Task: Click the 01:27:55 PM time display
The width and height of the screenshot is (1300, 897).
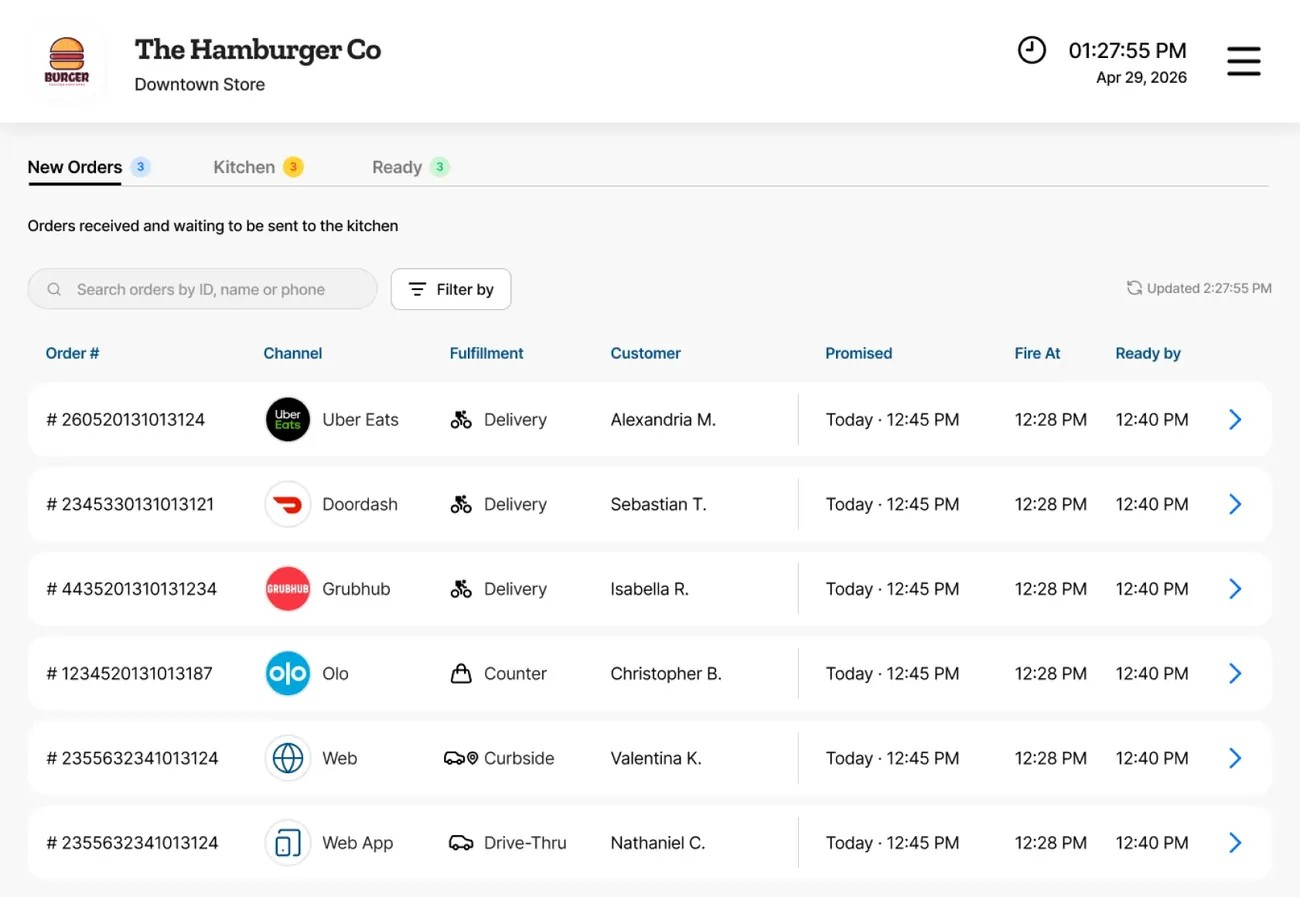Action: [1128, 50]
